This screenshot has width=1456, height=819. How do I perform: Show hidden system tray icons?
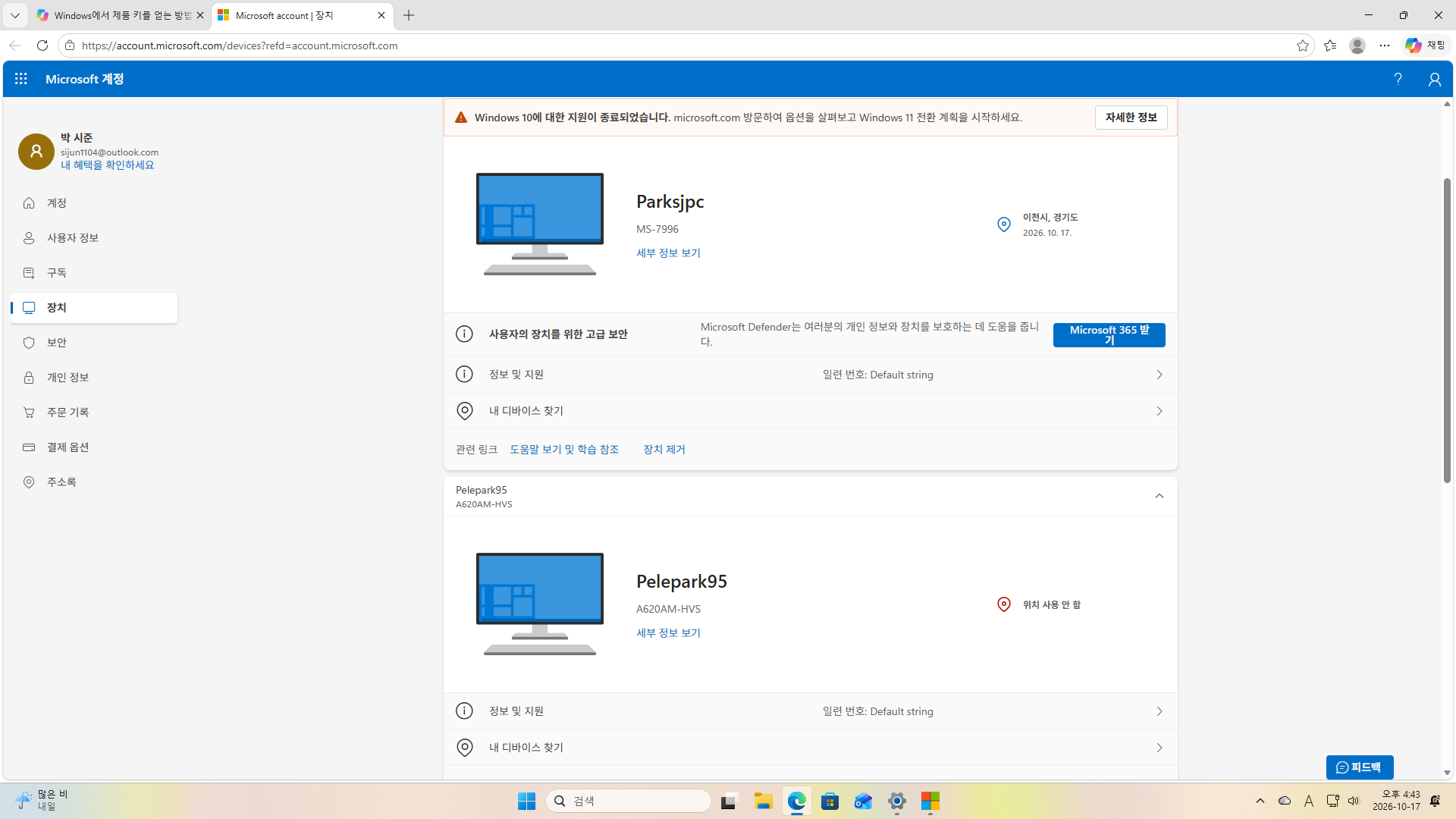pyautogui.click(x=1260, y=801)
